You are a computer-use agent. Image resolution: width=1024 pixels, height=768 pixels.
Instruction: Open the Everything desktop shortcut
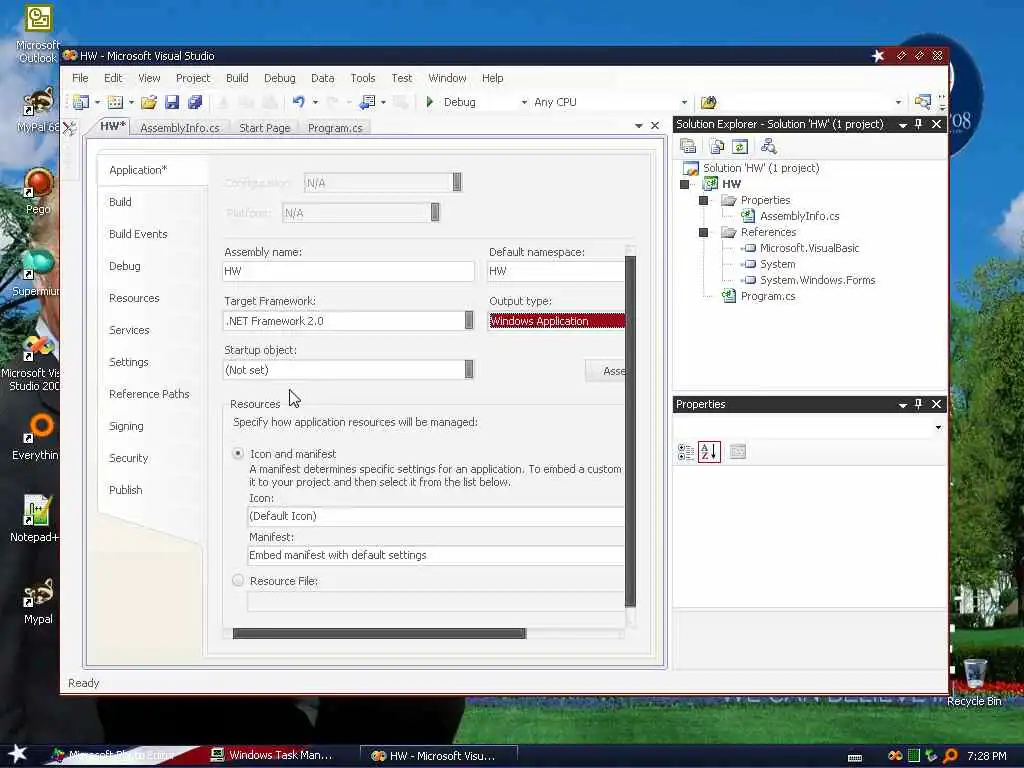coord(36,436)
